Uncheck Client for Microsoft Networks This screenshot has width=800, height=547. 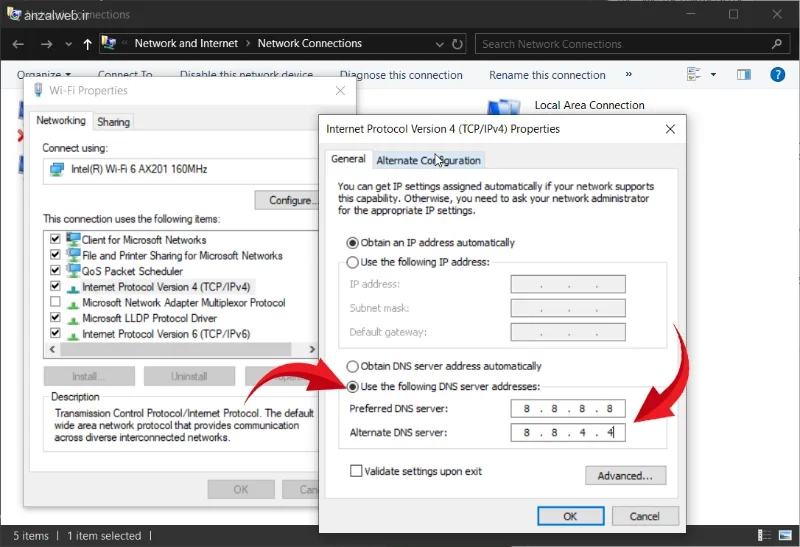(55, 238)
